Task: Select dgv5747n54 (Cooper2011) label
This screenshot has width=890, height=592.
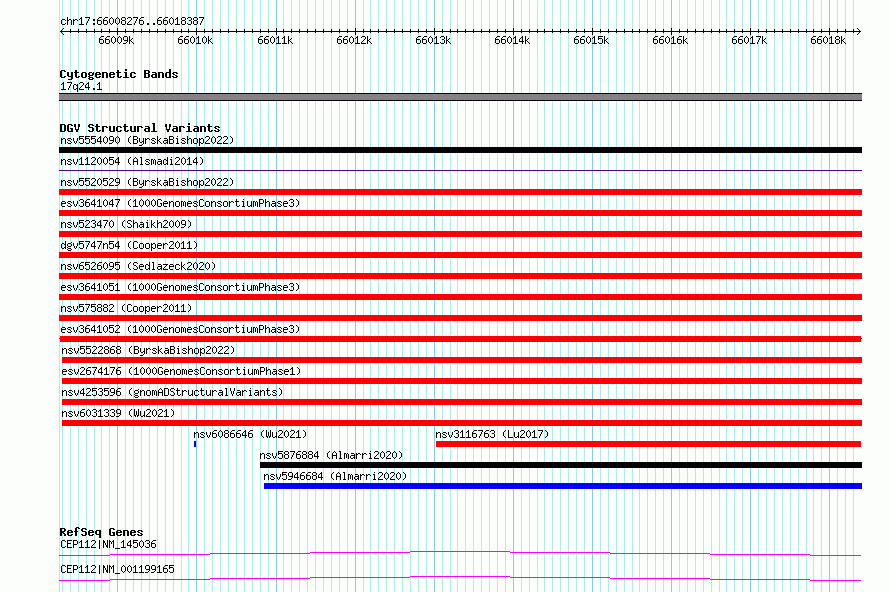Action: point(129,245)
